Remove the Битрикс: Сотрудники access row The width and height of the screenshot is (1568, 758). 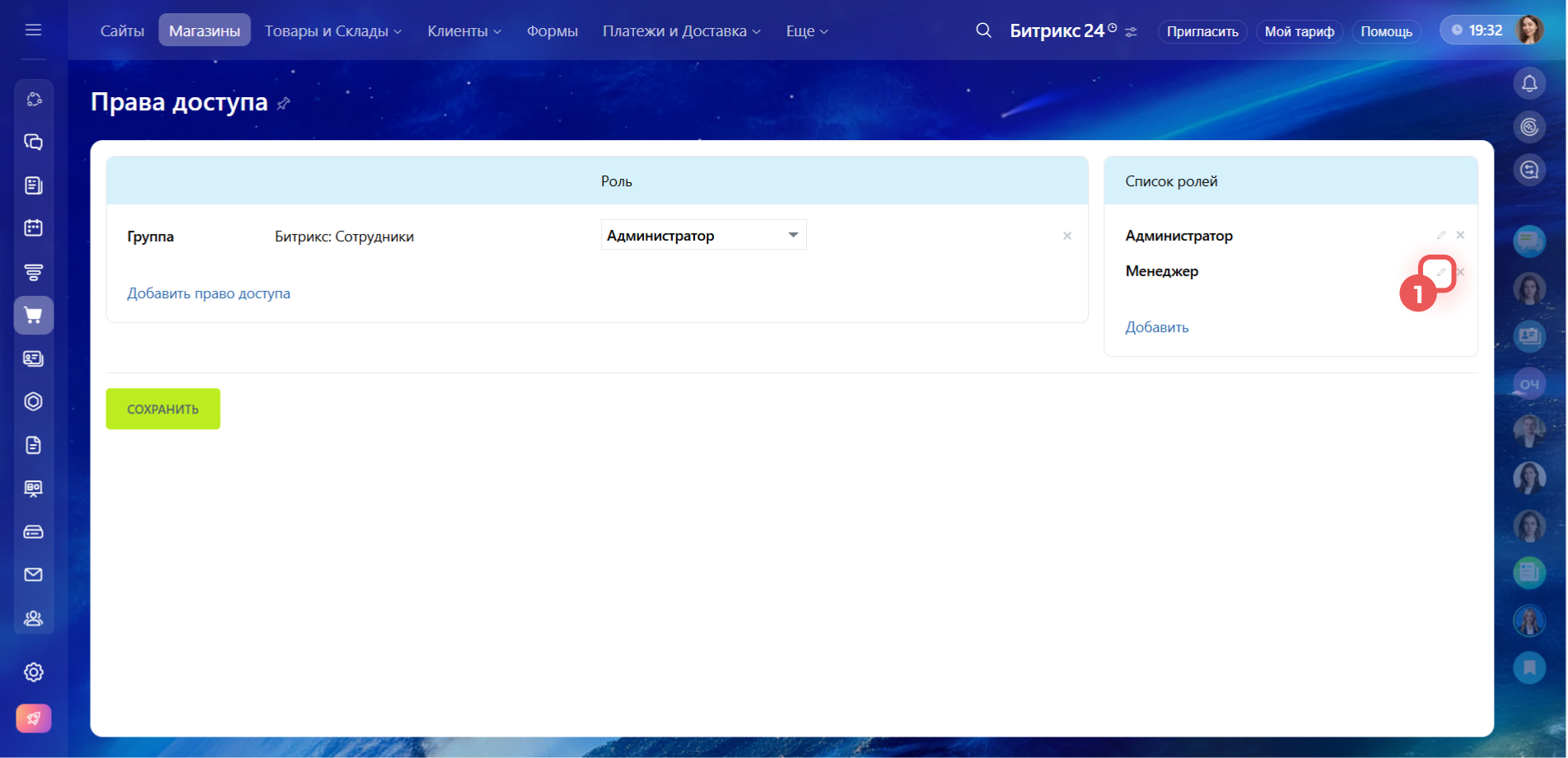point(1066,236)
